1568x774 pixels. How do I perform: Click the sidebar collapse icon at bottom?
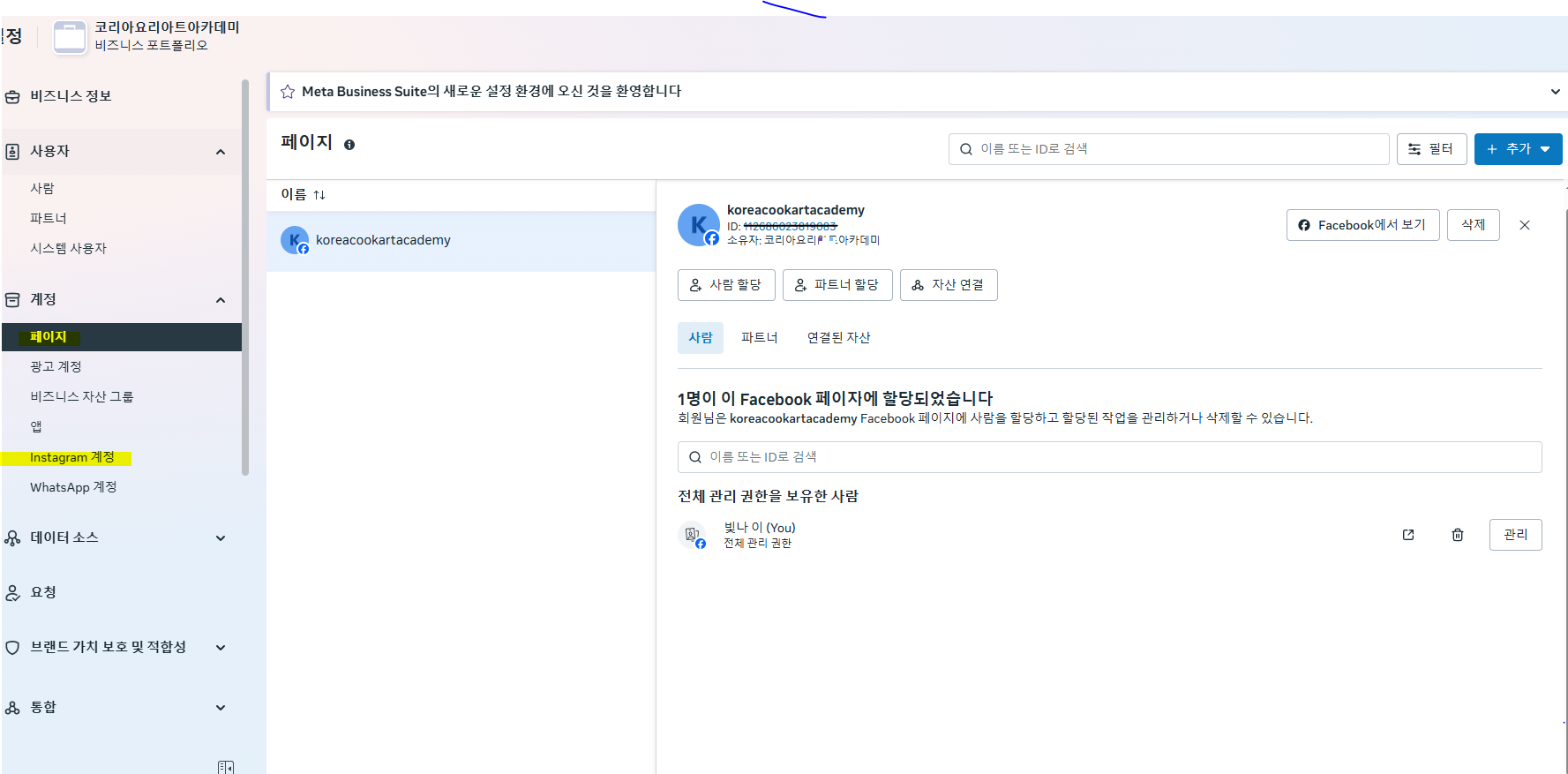226,767
